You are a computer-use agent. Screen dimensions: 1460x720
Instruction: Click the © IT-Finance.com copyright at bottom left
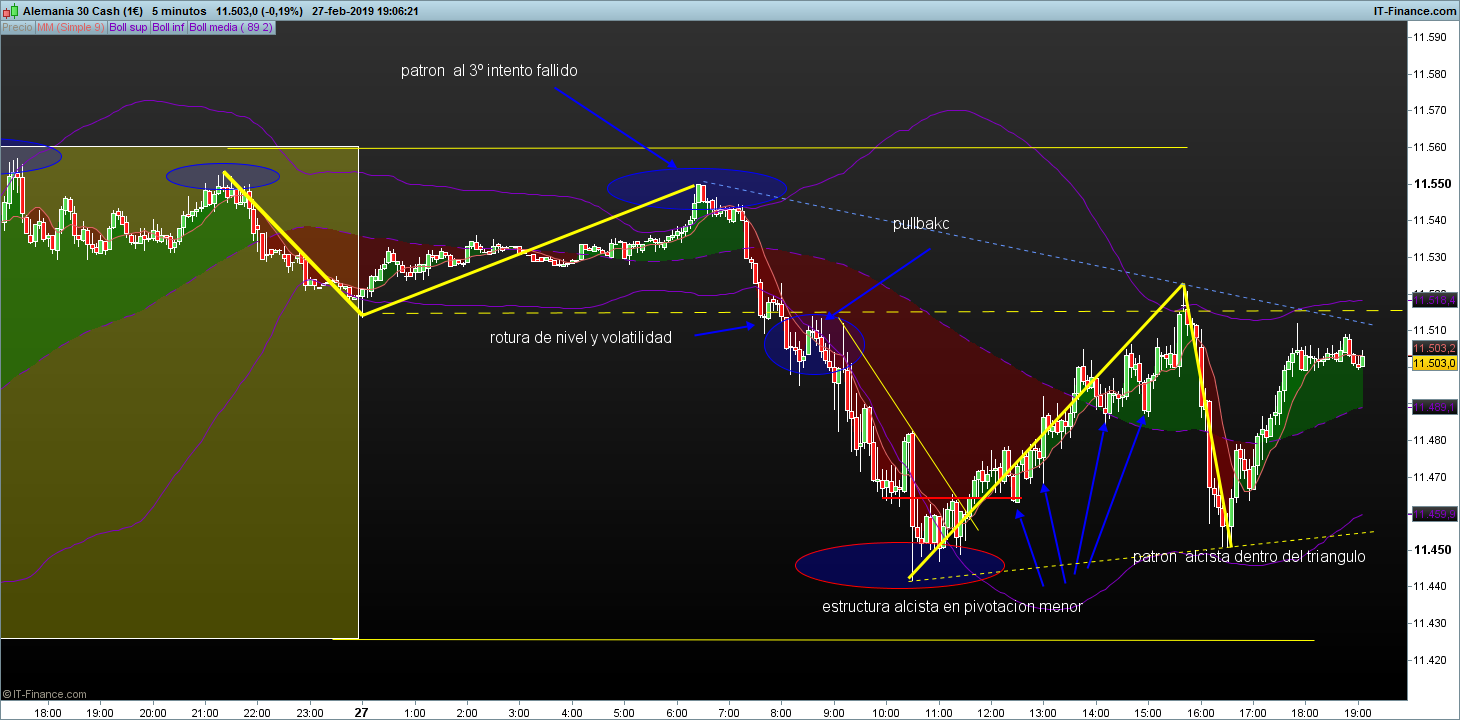45,693
